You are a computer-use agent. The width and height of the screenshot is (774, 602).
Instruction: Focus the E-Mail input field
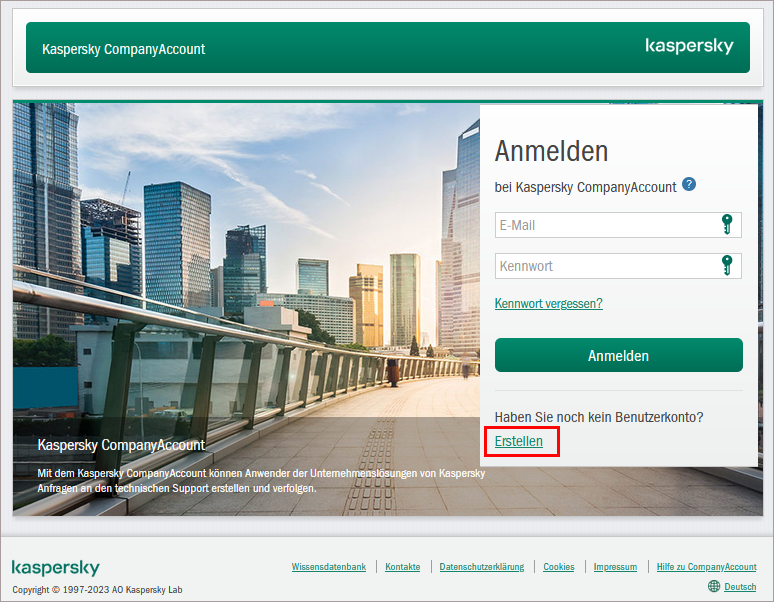618,225
